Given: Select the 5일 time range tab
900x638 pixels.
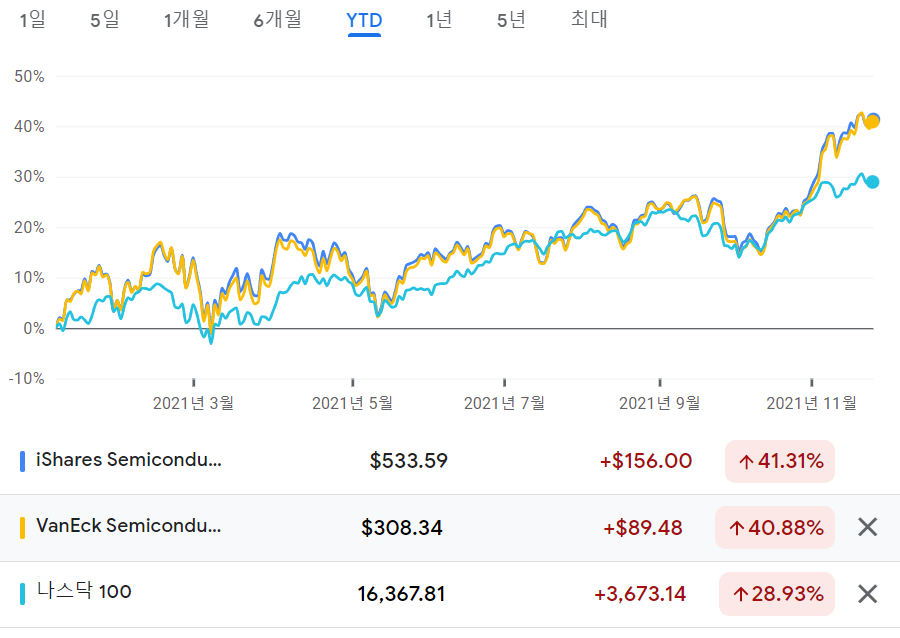Looking at the screenshot, I should pos(104,20).
